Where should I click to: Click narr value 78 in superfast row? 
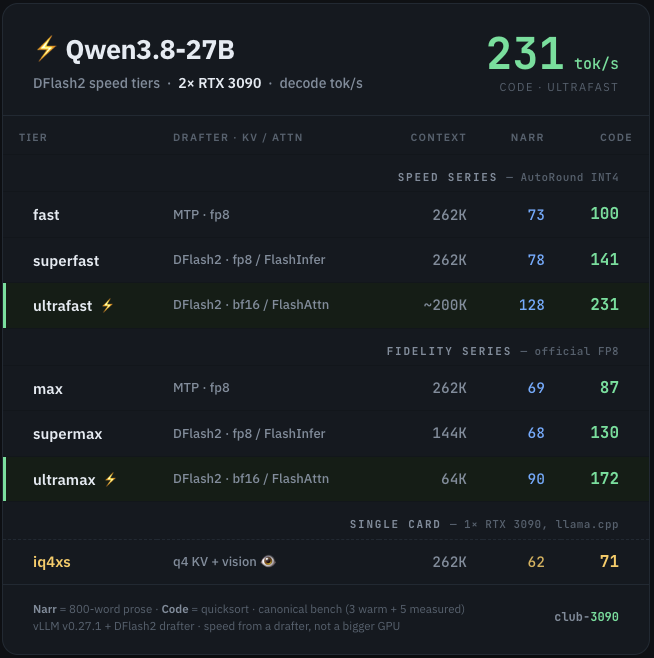(536, 260)
